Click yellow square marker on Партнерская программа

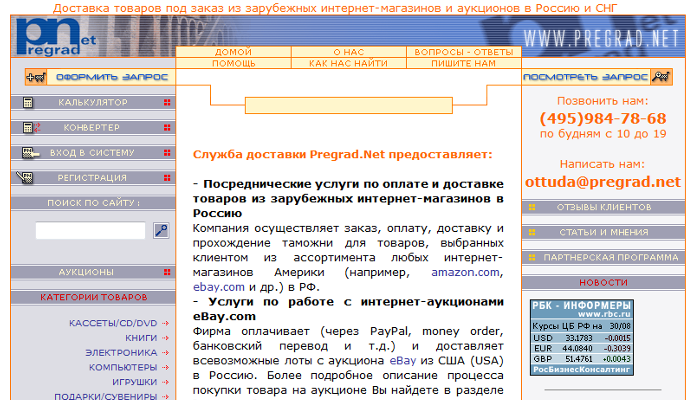[532, 257]
